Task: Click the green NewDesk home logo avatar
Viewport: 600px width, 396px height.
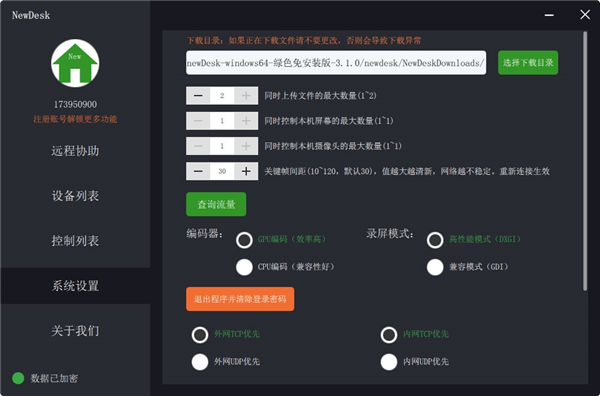Action: tap(75, 63)
